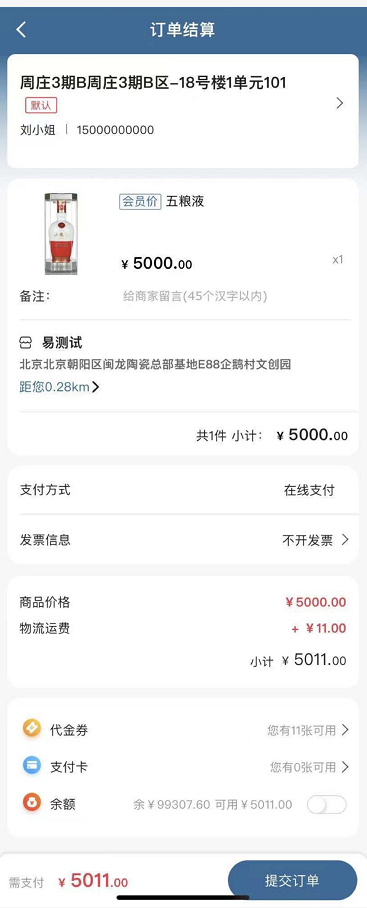367x908 pixels.
Task: Tap the store icon beside 易测试
Action: [25, 343]
